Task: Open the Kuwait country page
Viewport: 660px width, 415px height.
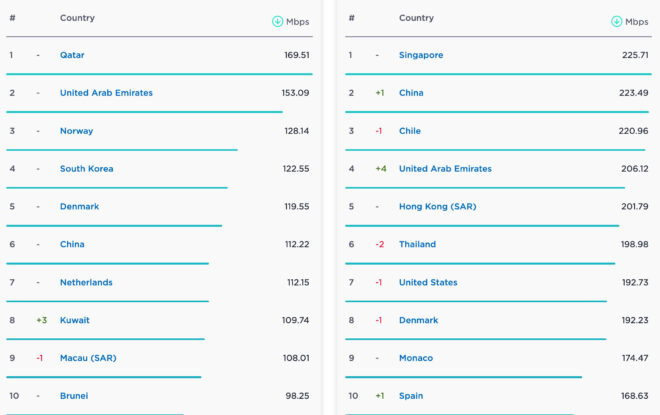Action: [74, 320]
